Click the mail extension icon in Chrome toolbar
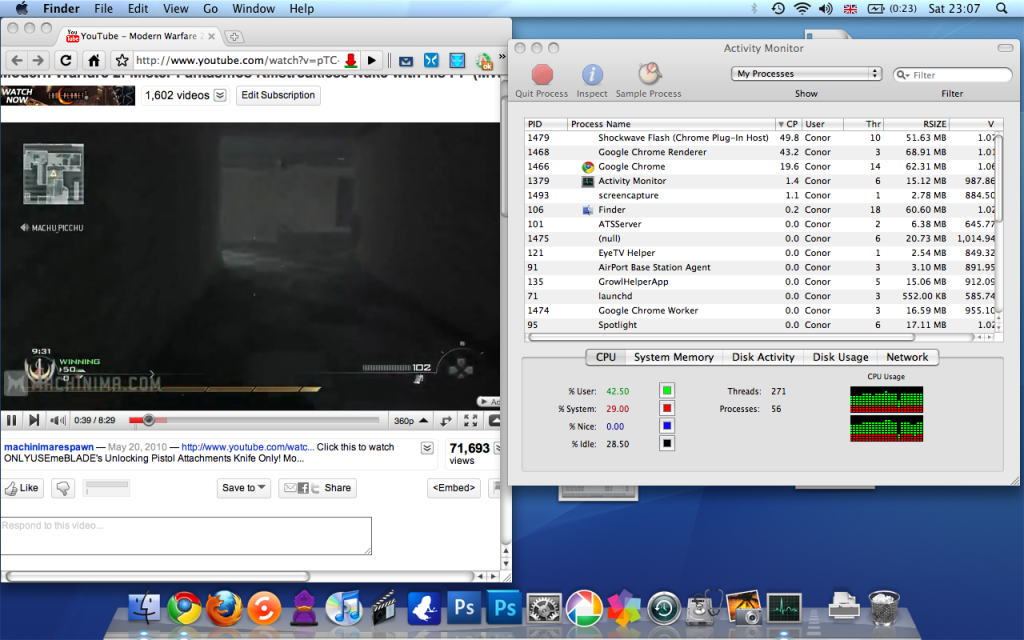Image resolution: width=1024 pixels, height=640 pixels. pyautogui.click(x=406, y=61)
